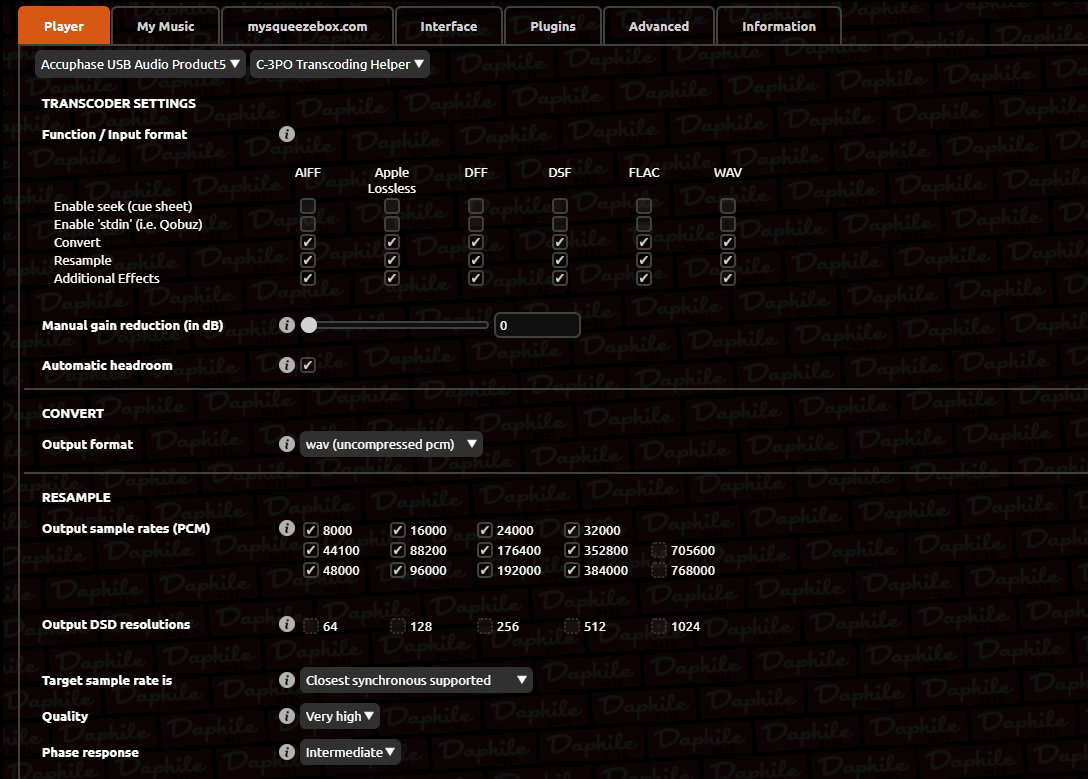Switch to the Plugins tab

553,26
